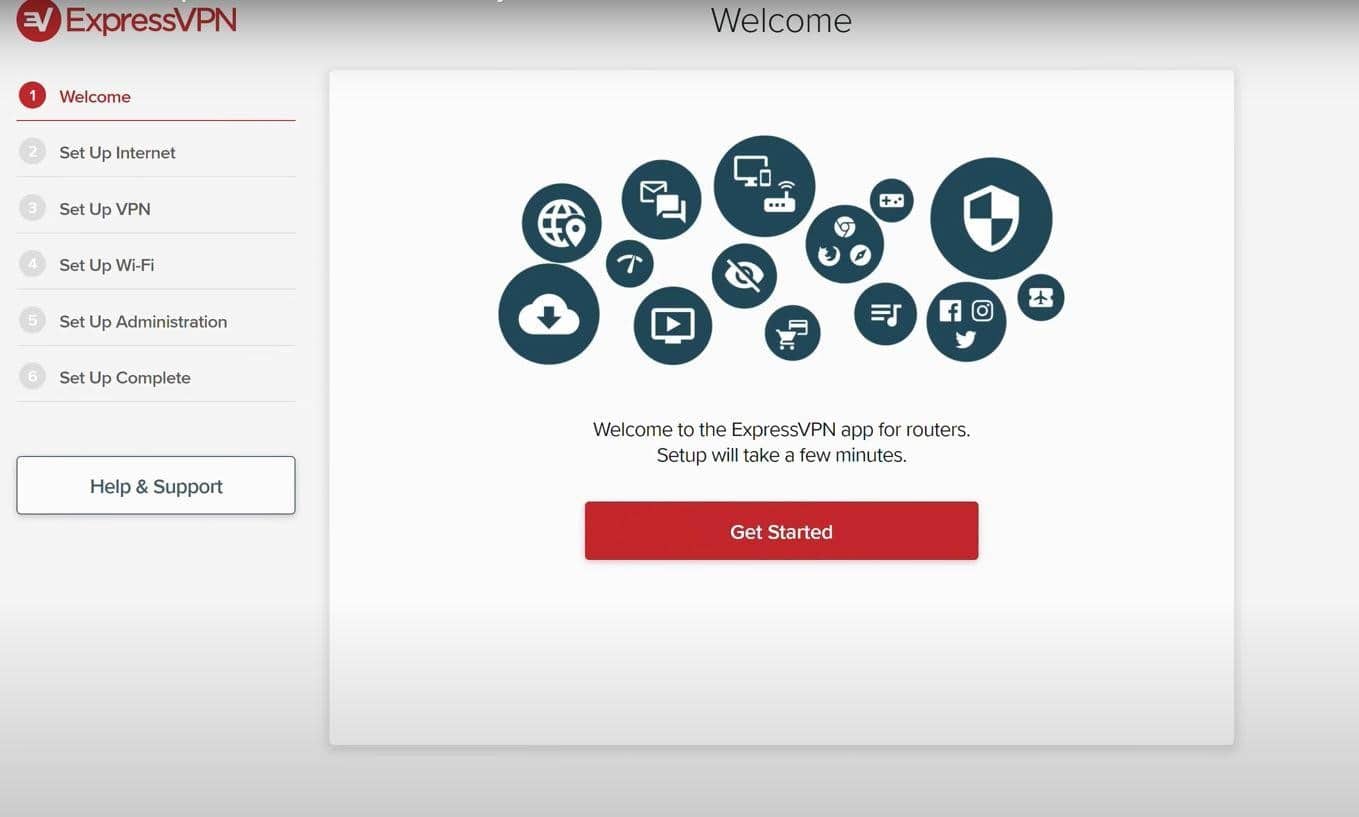Click step number 4 circle
Viewport: 1359px width, 817px height.
pyautogui.click(x=32, y=264)
